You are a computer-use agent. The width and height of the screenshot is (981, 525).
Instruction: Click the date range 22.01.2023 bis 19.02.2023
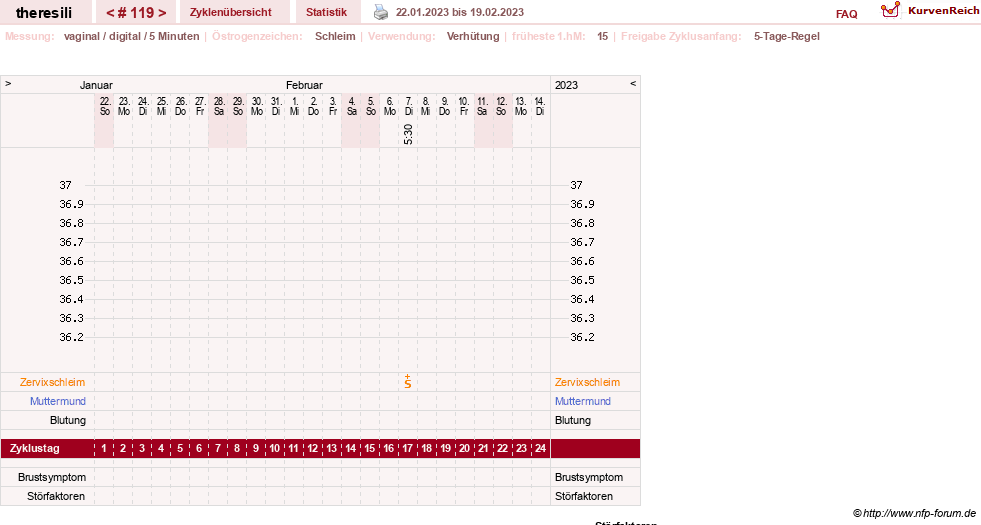click(460, 12)
